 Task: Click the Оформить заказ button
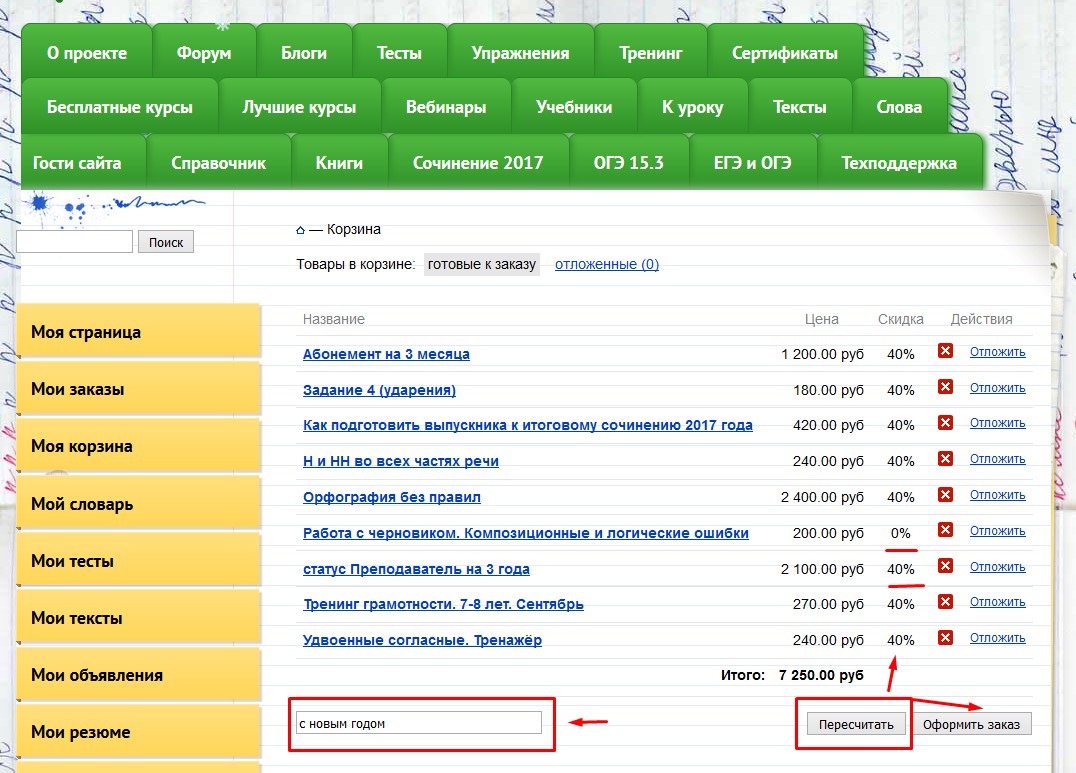pyautogui.click(x=971, y=724)
